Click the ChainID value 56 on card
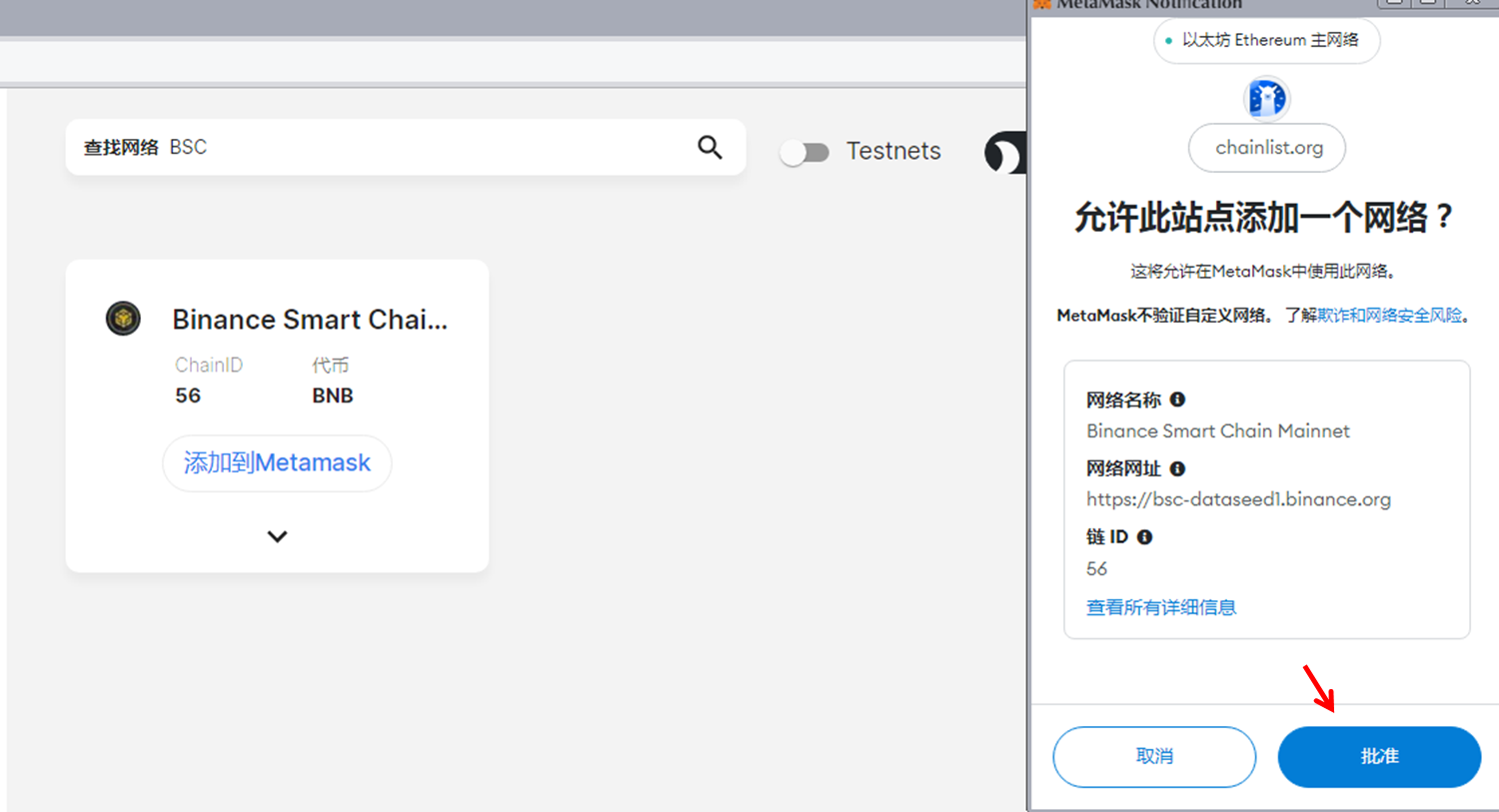The width and height of the screenshot is (1499, 812). (188, 396)
